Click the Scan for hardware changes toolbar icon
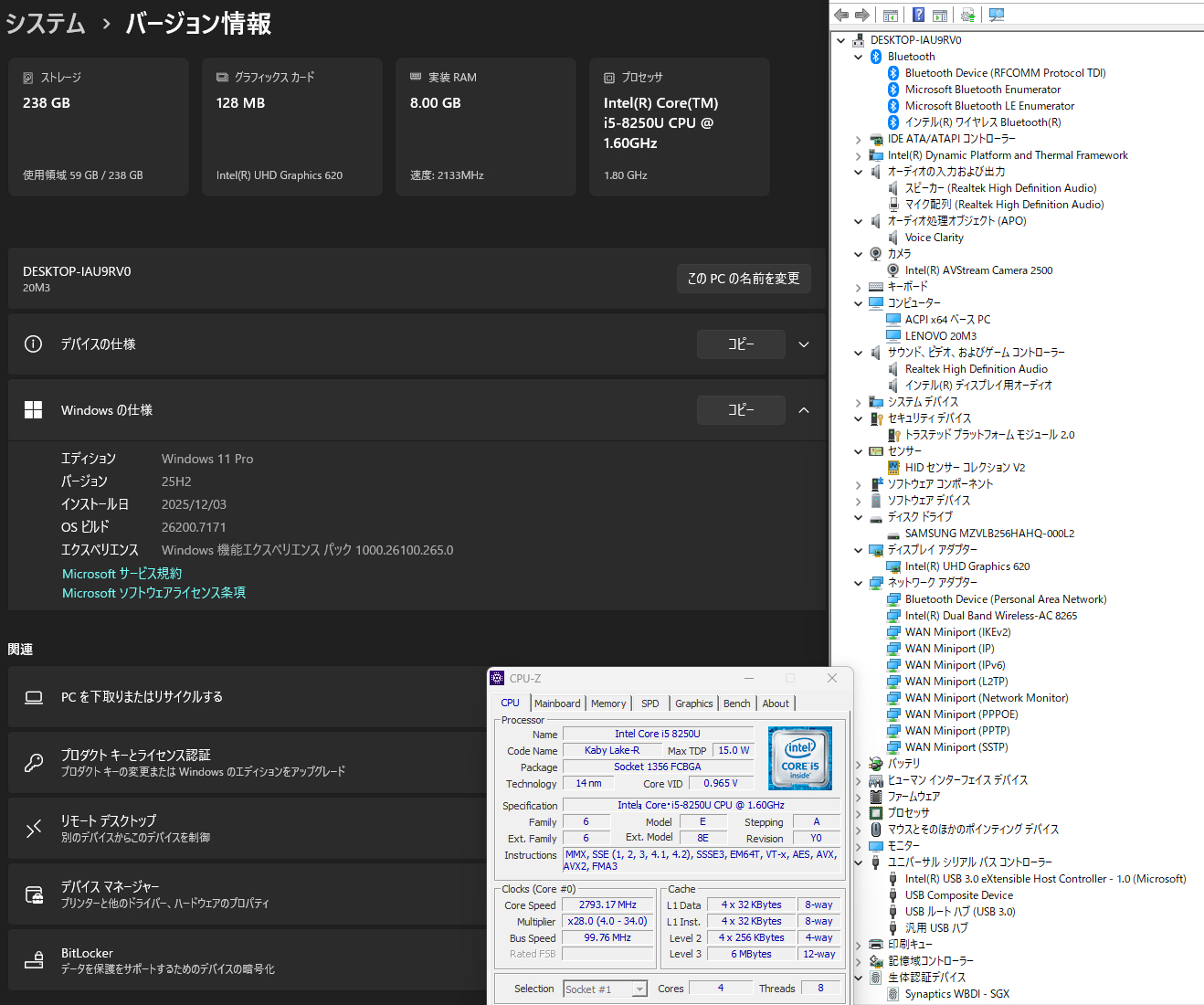This screenshot has height=1005, width=1204. click(966, 15)
